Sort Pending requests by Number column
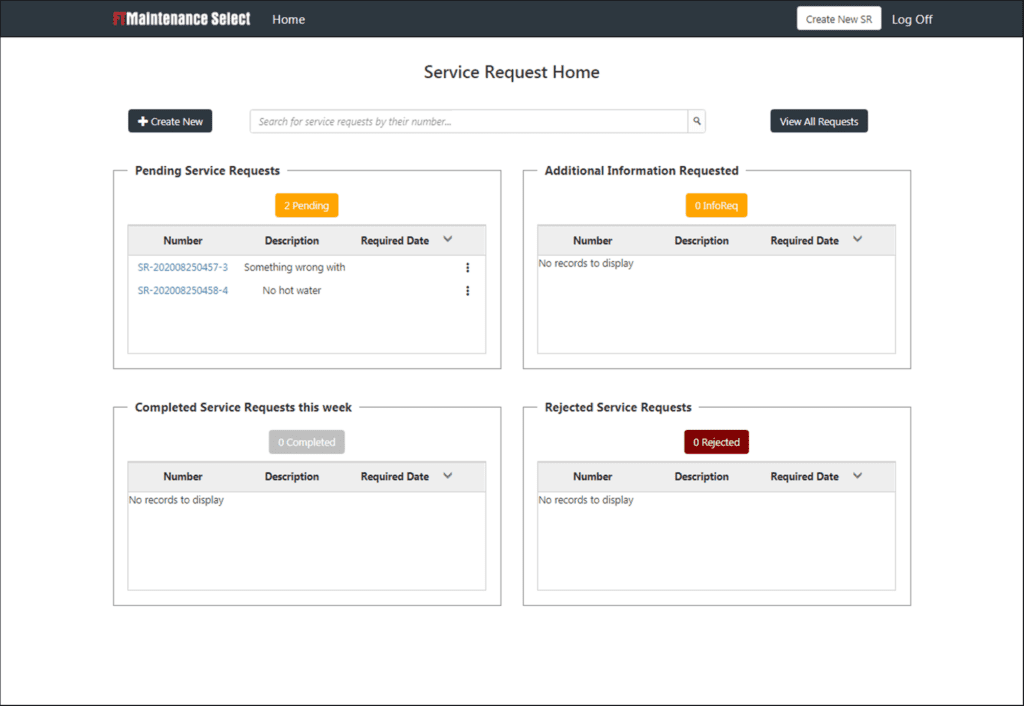This screenshot has height=706, width=1024. tap(183, 240)
